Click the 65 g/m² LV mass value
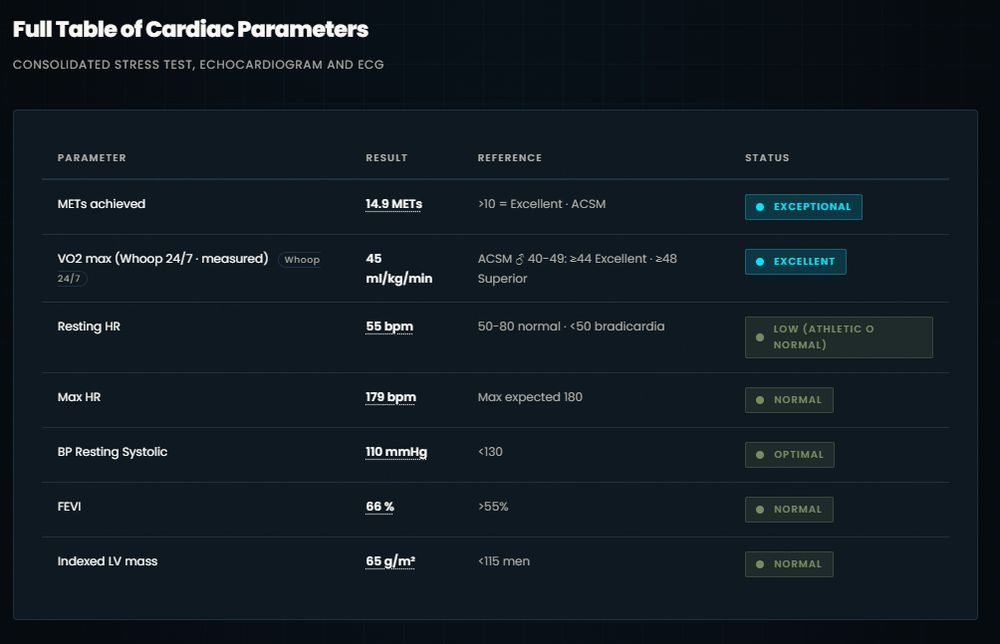Image resolution: width=1000 pixels, height=644 pixels. (390, 562)
